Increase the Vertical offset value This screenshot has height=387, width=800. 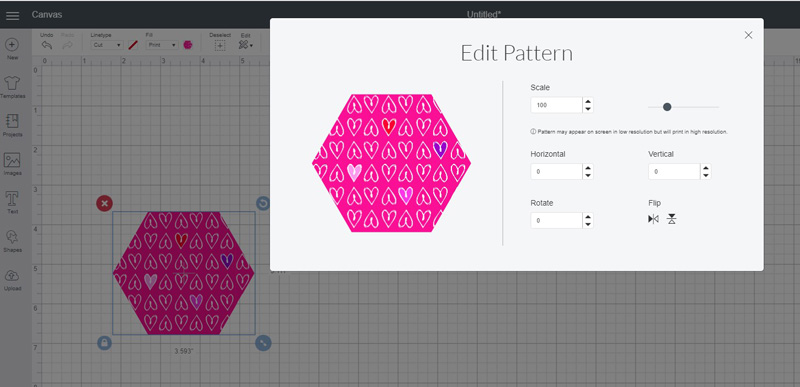tap(706, 168)
